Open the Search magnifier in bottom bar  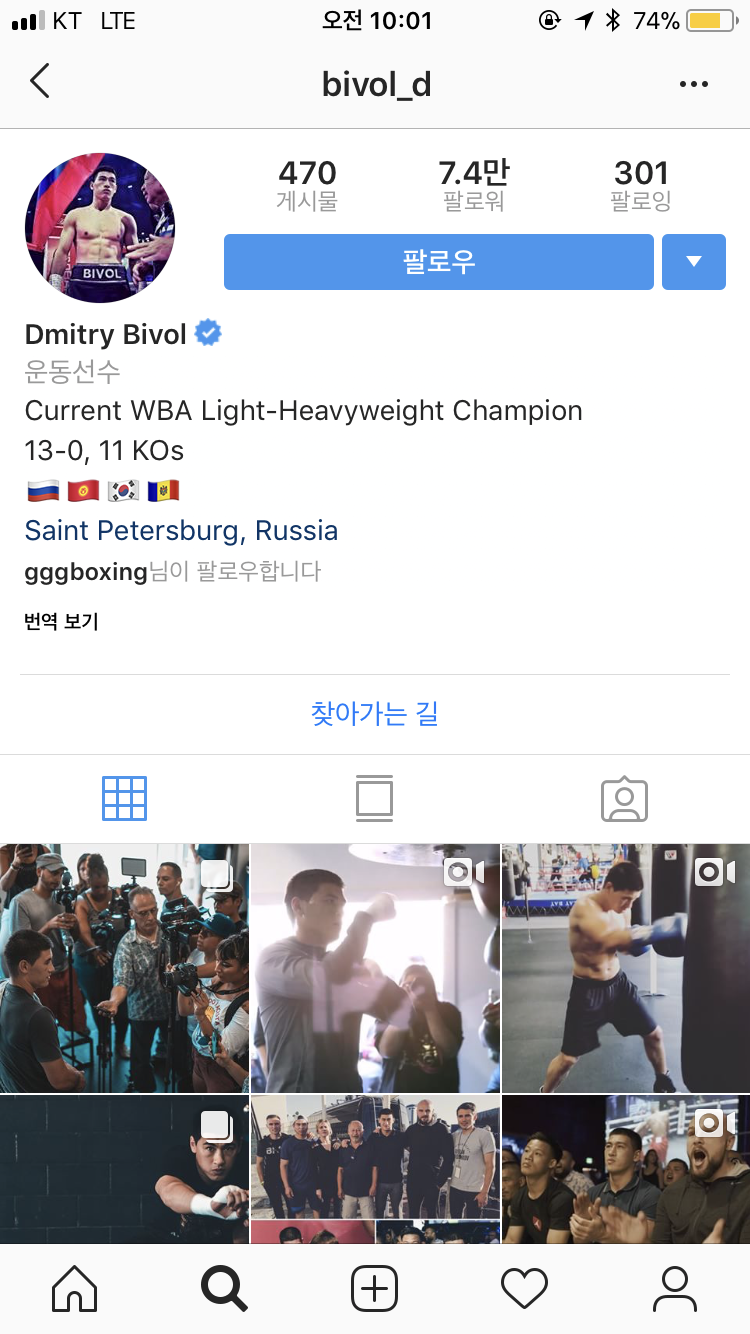point(224,1288)
